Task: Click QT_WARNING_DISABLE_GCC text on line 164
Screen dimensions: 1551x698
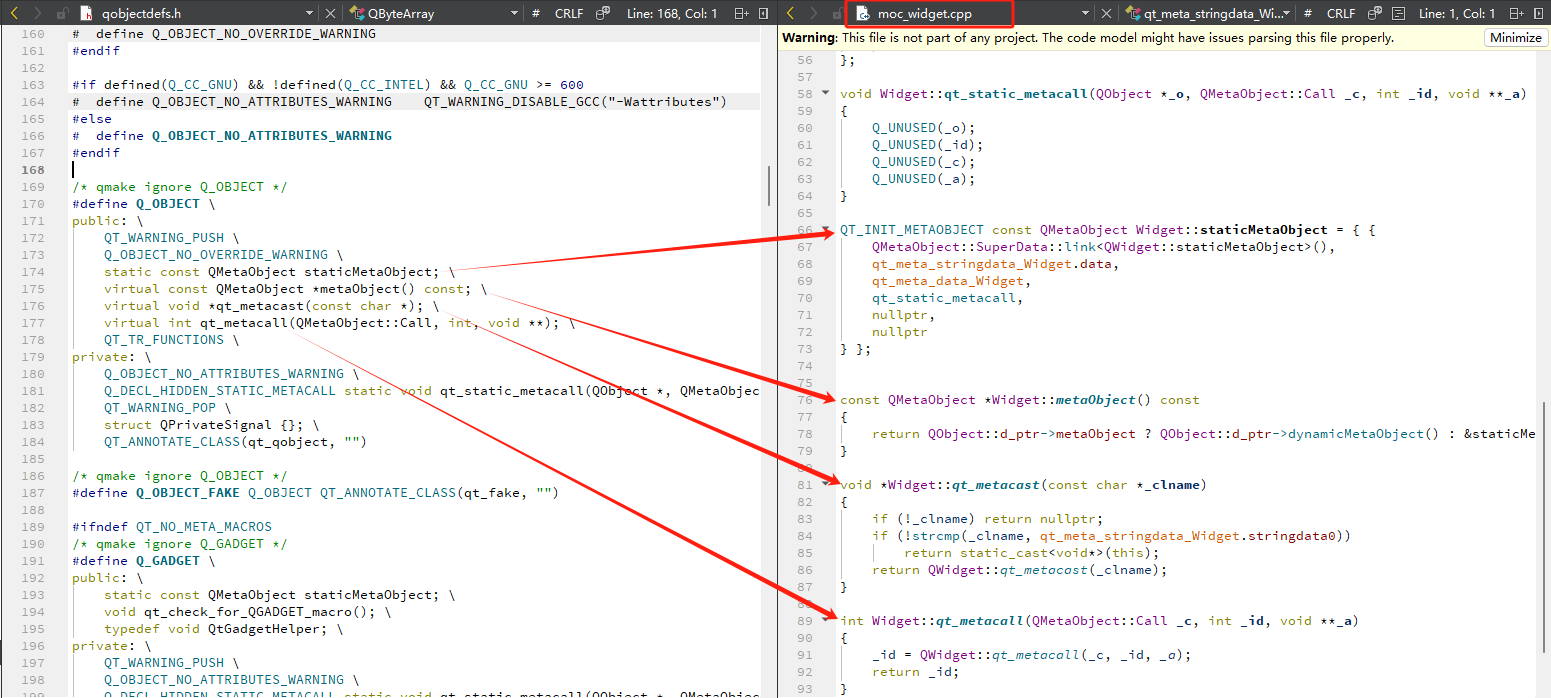Action: [x=575, y=101]
